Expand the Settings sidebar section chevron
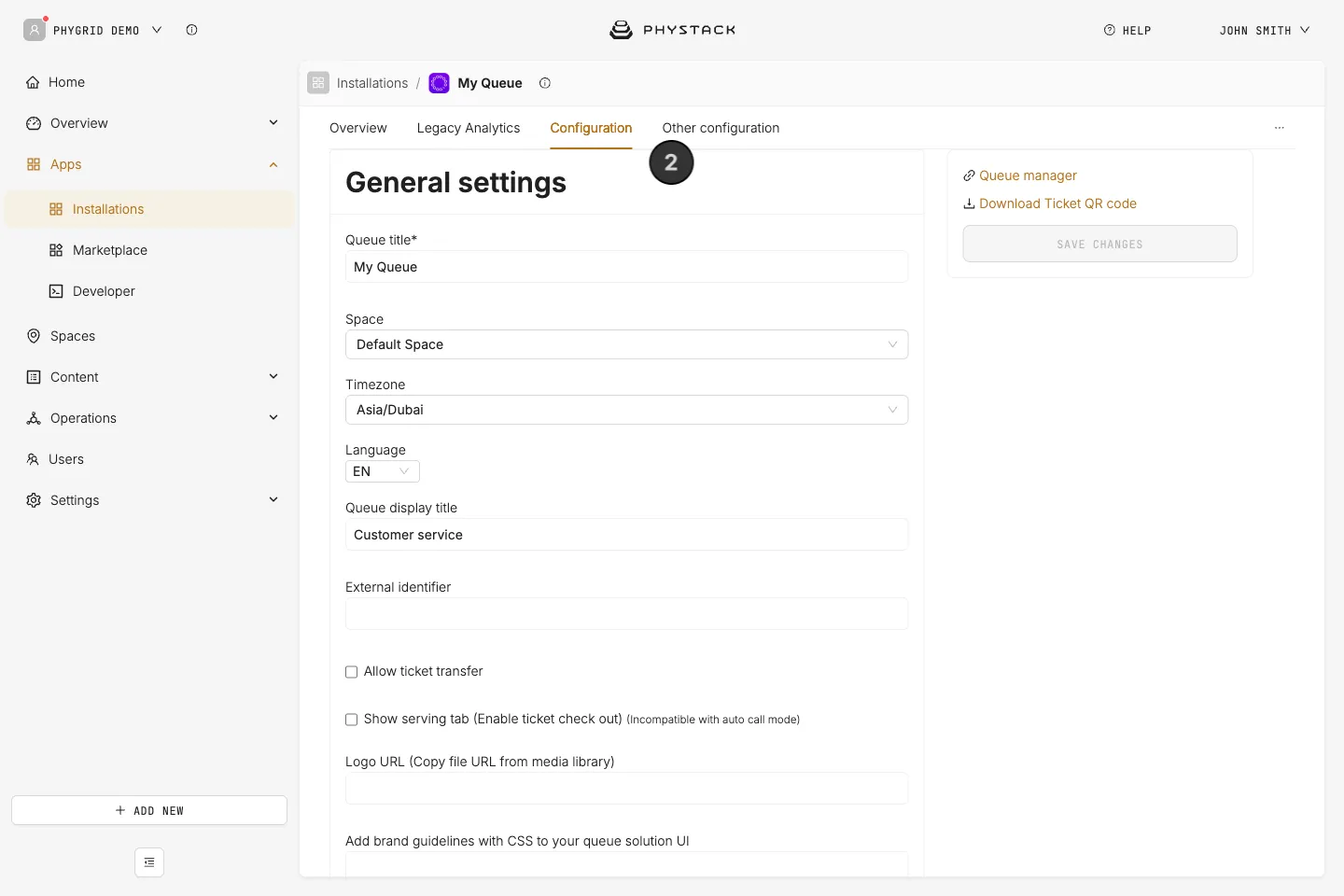Image resolution: width=1344 pixels, height=896 pixels. [273, 499]
